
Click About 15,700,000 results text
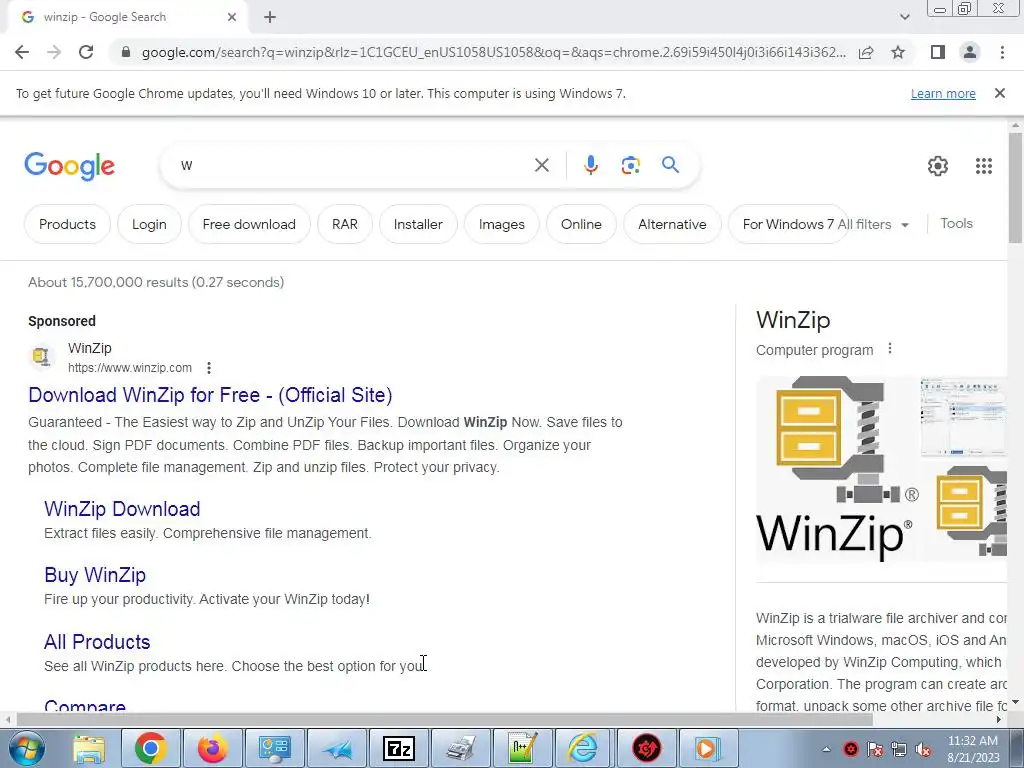pyautogui.click(x=156, y=282)
